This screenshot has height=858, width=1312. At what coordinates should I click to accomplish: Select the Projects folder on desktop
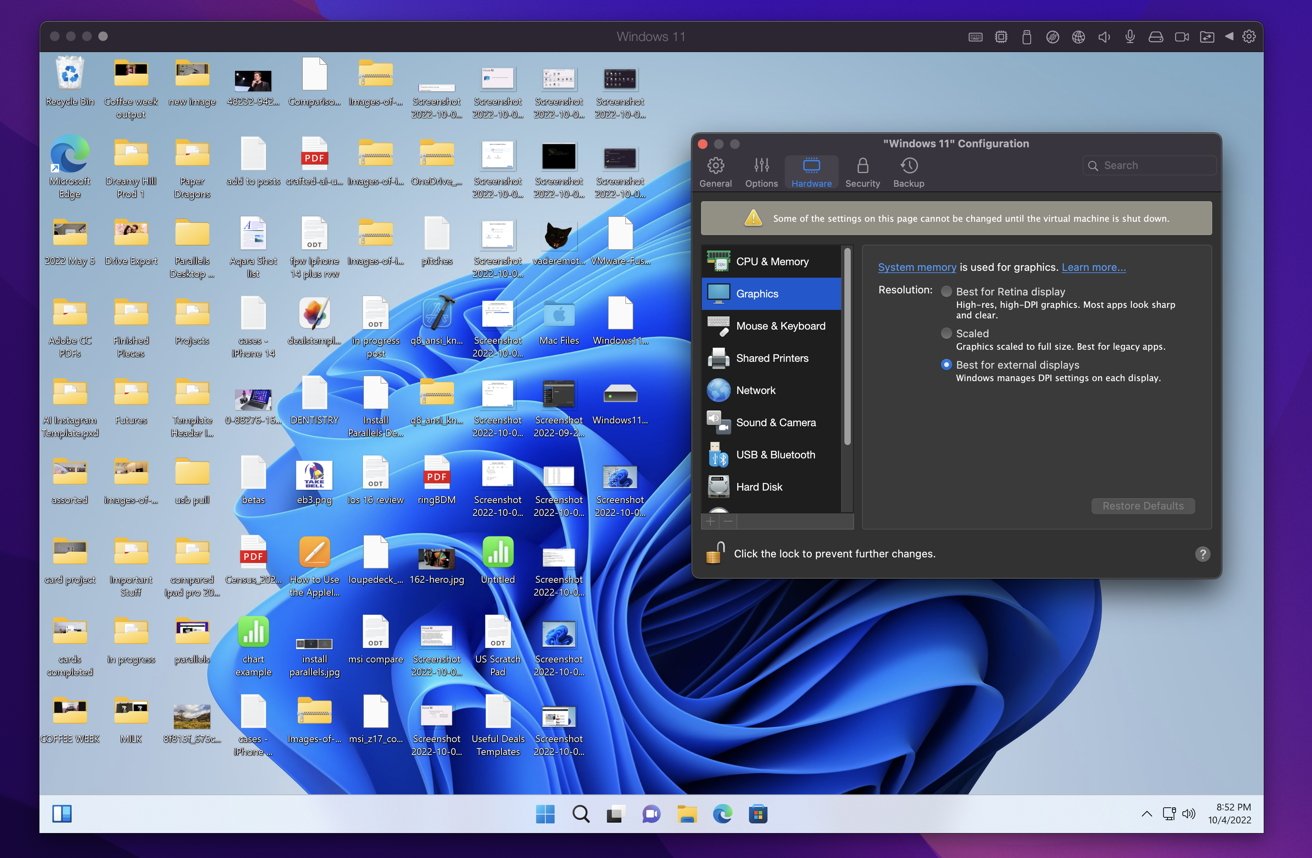[x=192, y=320]
